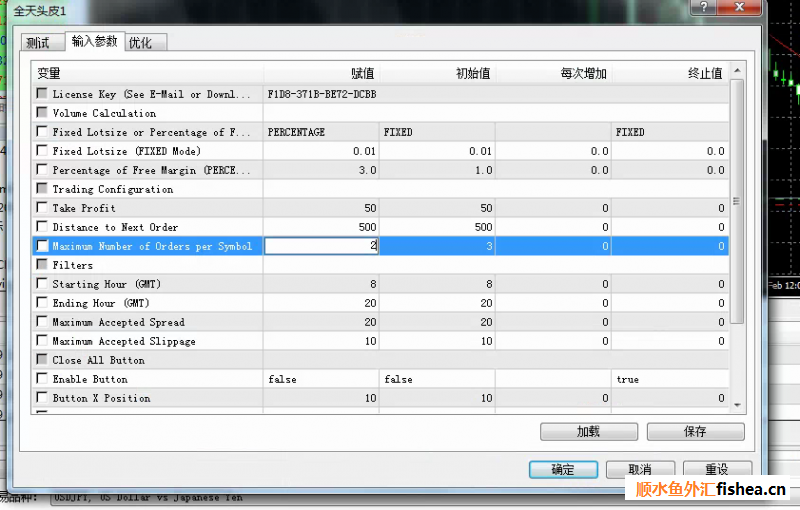Click the 加载 load button
Viewport: 800px width, 510px height.
(588, 432)
